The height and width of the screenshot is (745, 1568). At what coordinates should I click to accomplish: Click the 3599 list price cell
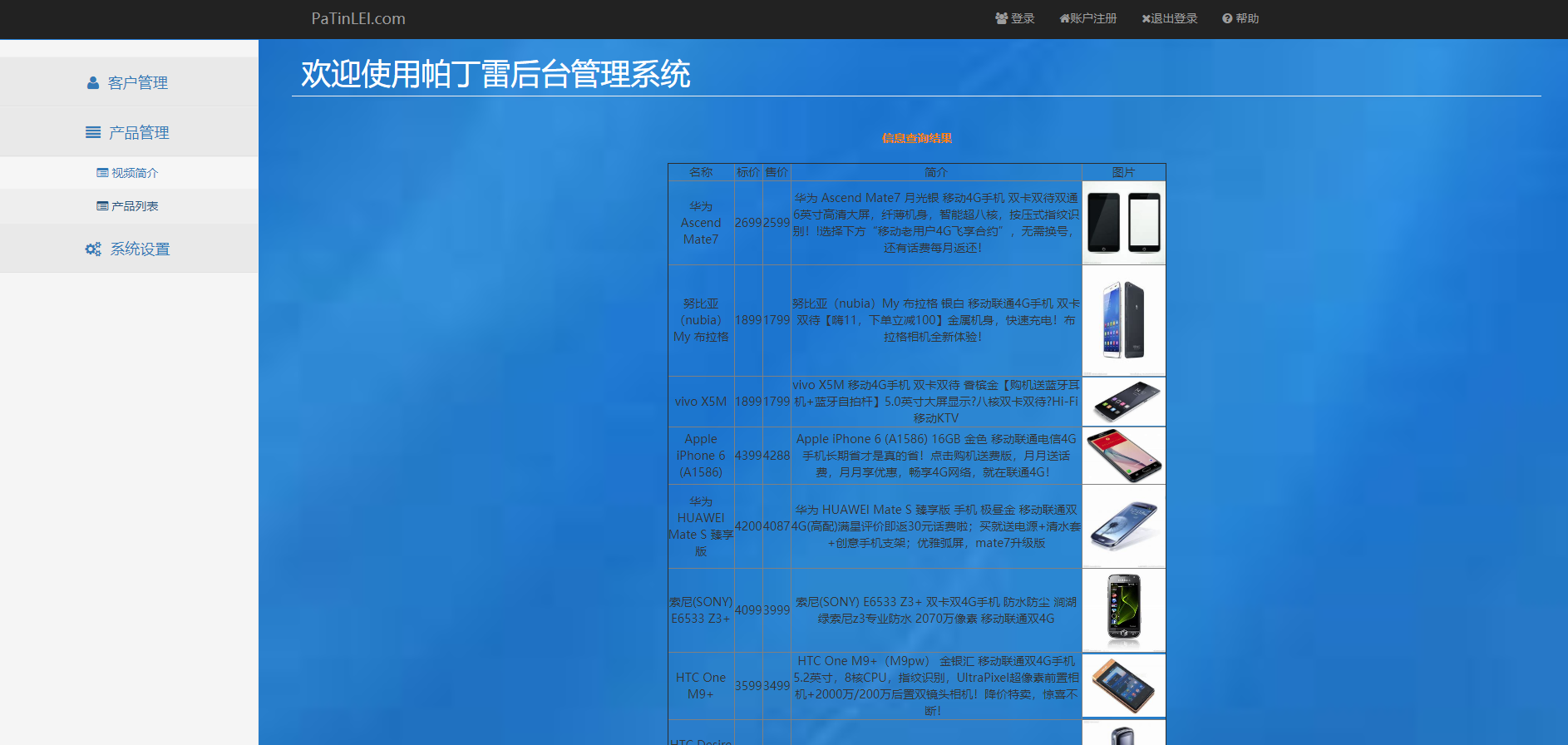point(748,686)
